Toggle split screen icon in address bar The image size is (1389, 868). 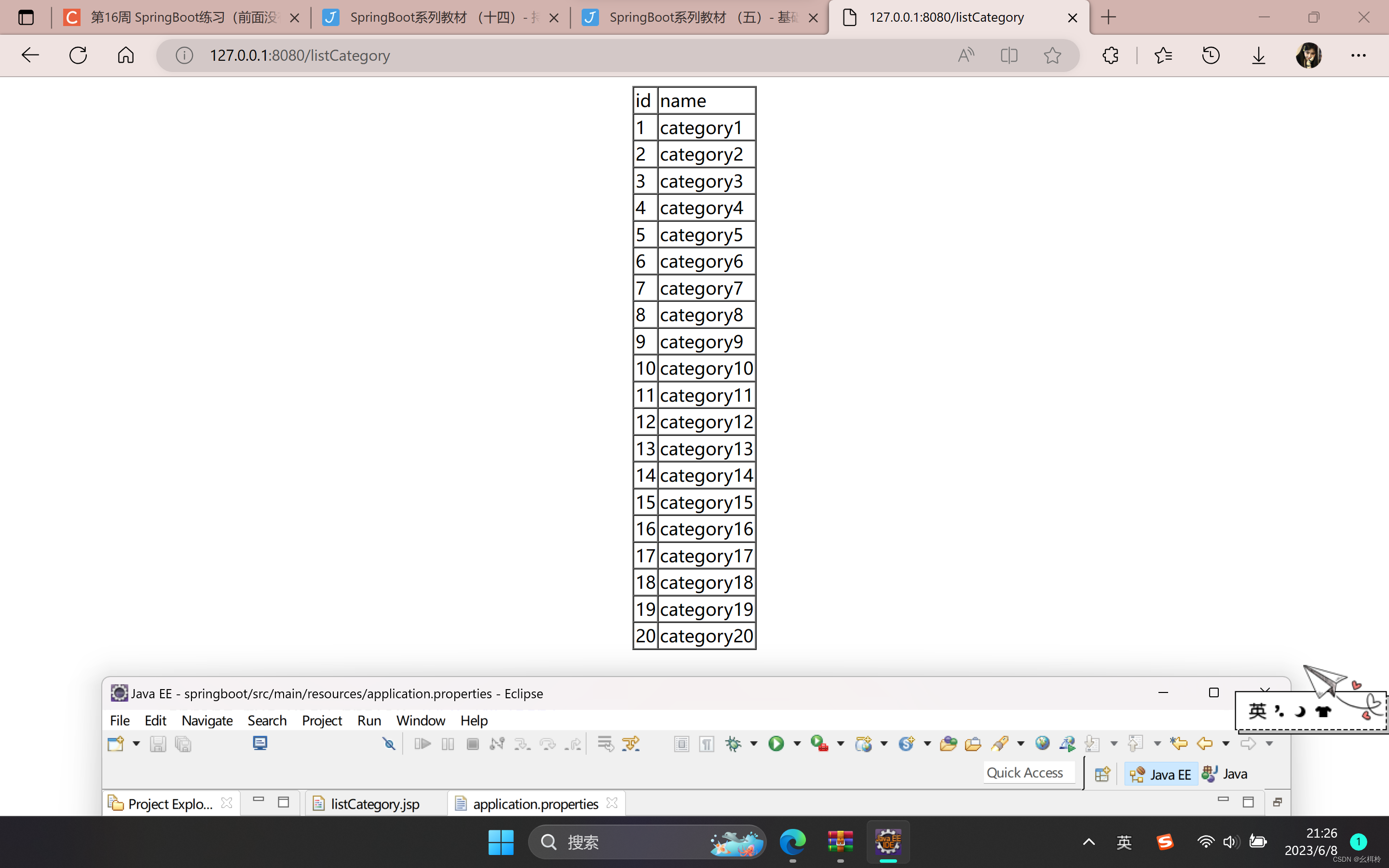pyautogui.click(x=1009, y=55)
